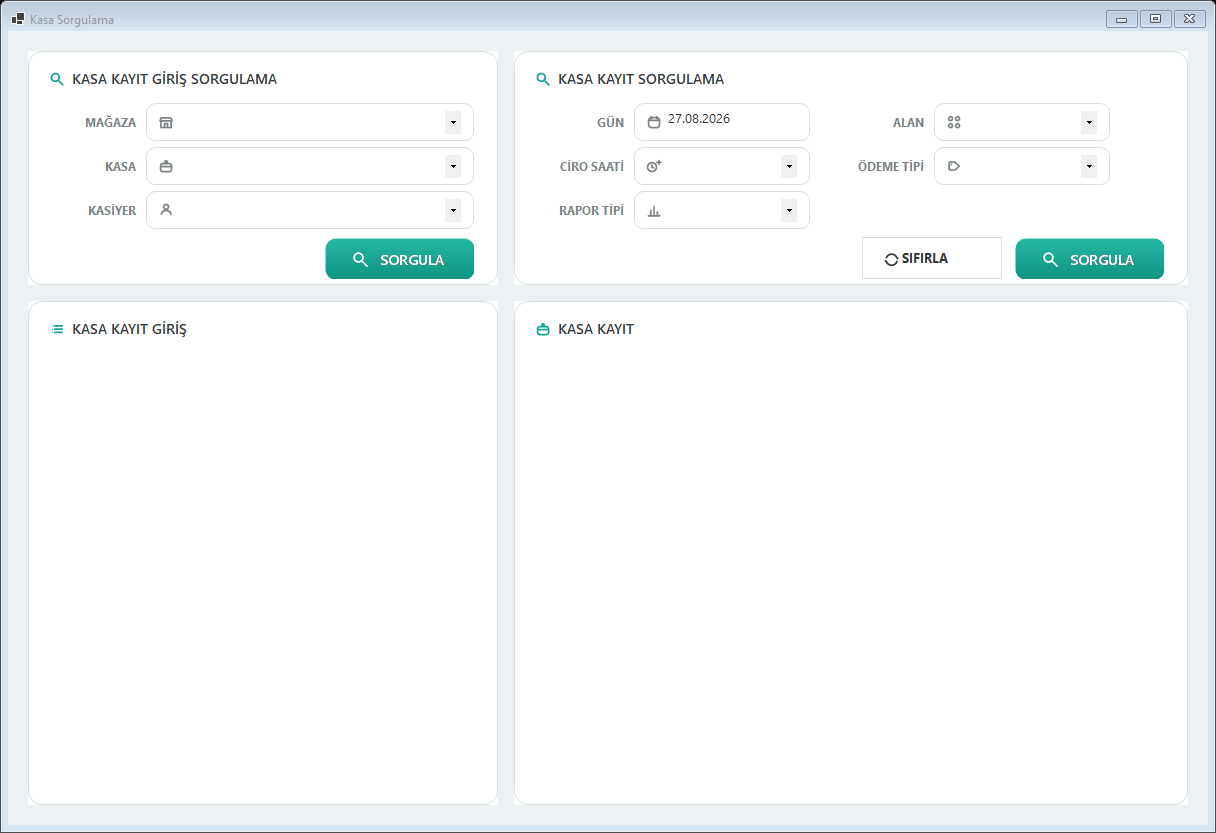This screenshot has width=1216, height=833.
Task: Click the store icon in MAĞAZA field
Action: (166, 122)
